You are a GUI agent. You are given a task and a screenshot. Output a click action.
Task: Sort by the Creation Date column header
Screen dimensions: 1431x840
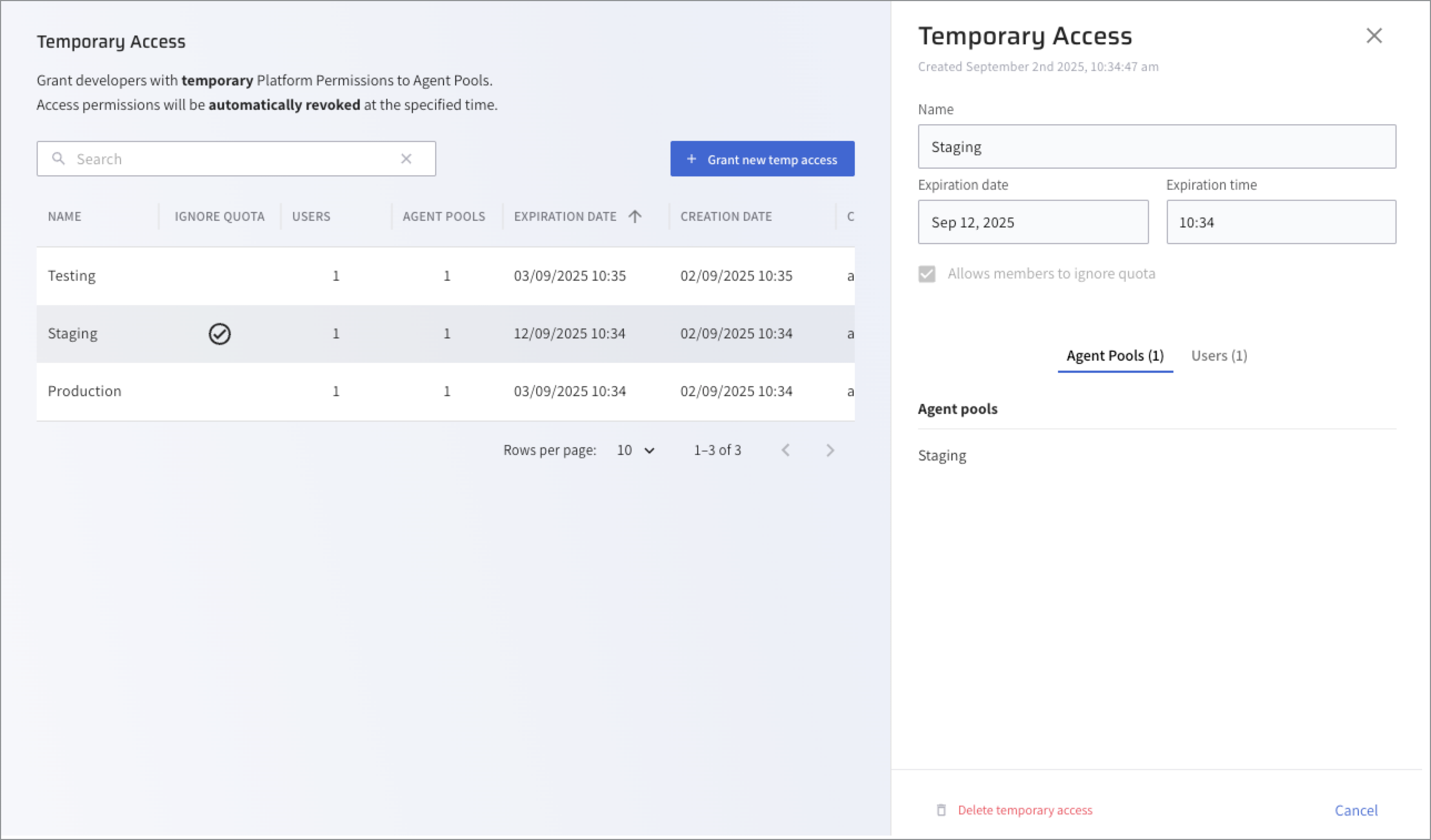coord(725,216)
